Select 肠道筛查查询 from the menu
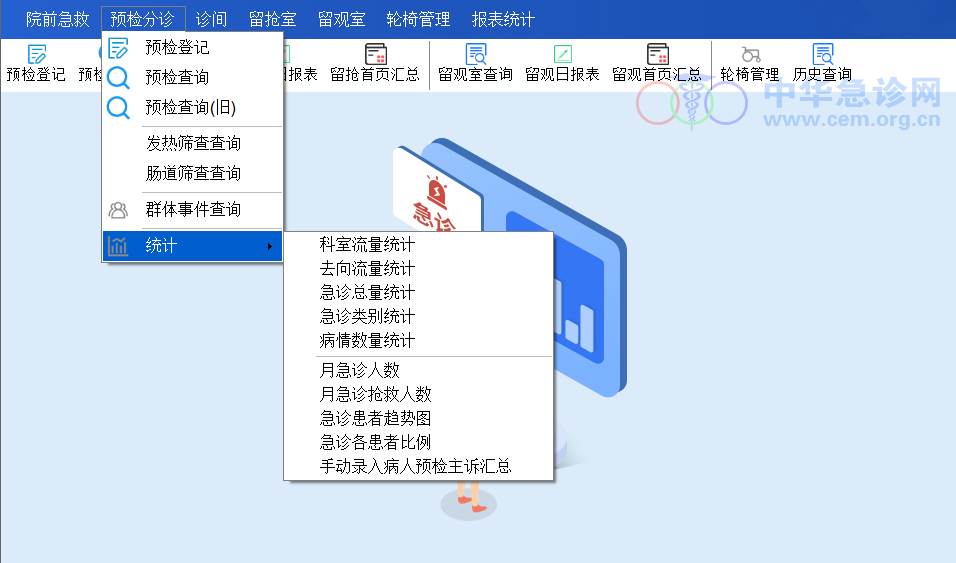This screenshot has height=563, width=956. click(193, 173)
